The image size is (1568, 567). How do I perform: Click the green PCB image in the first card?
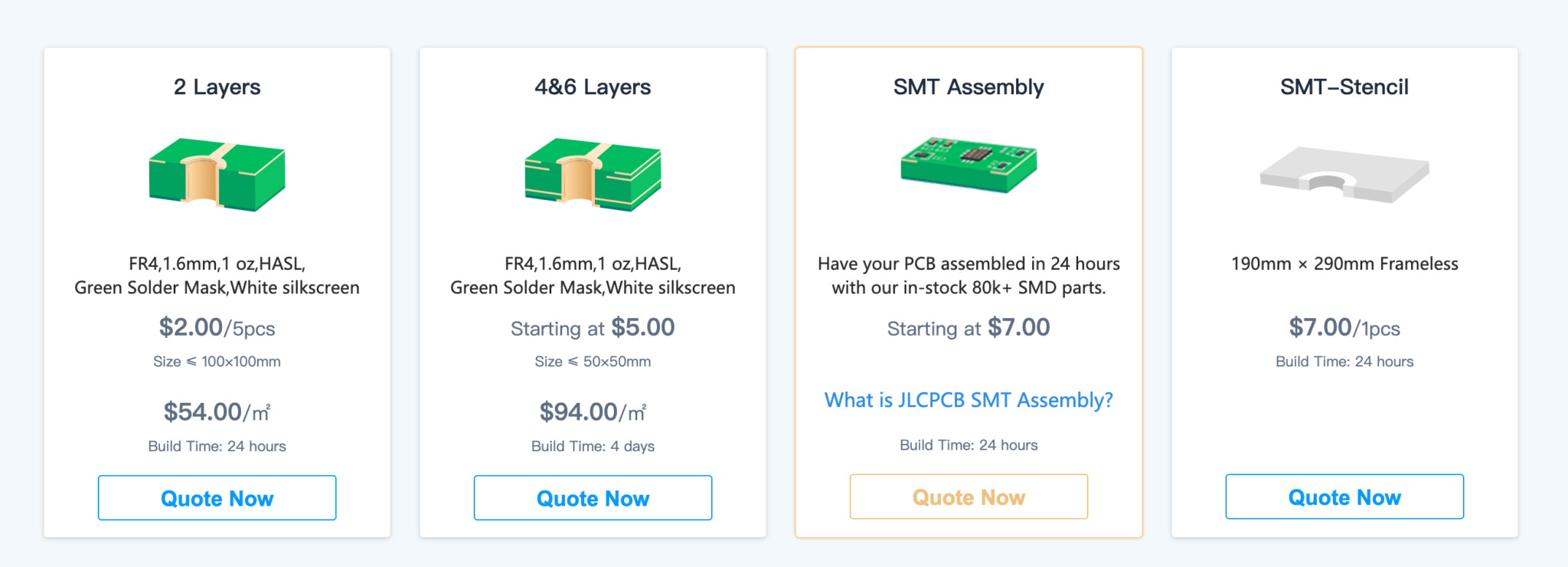217,172
